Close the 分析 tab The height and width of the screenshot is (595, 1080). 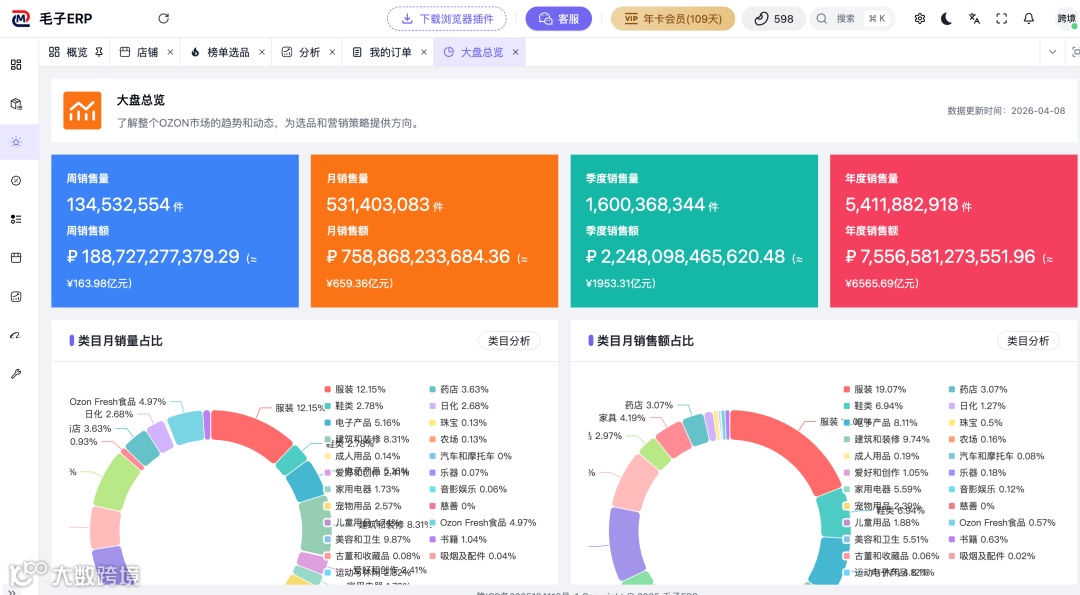(332, 52)
